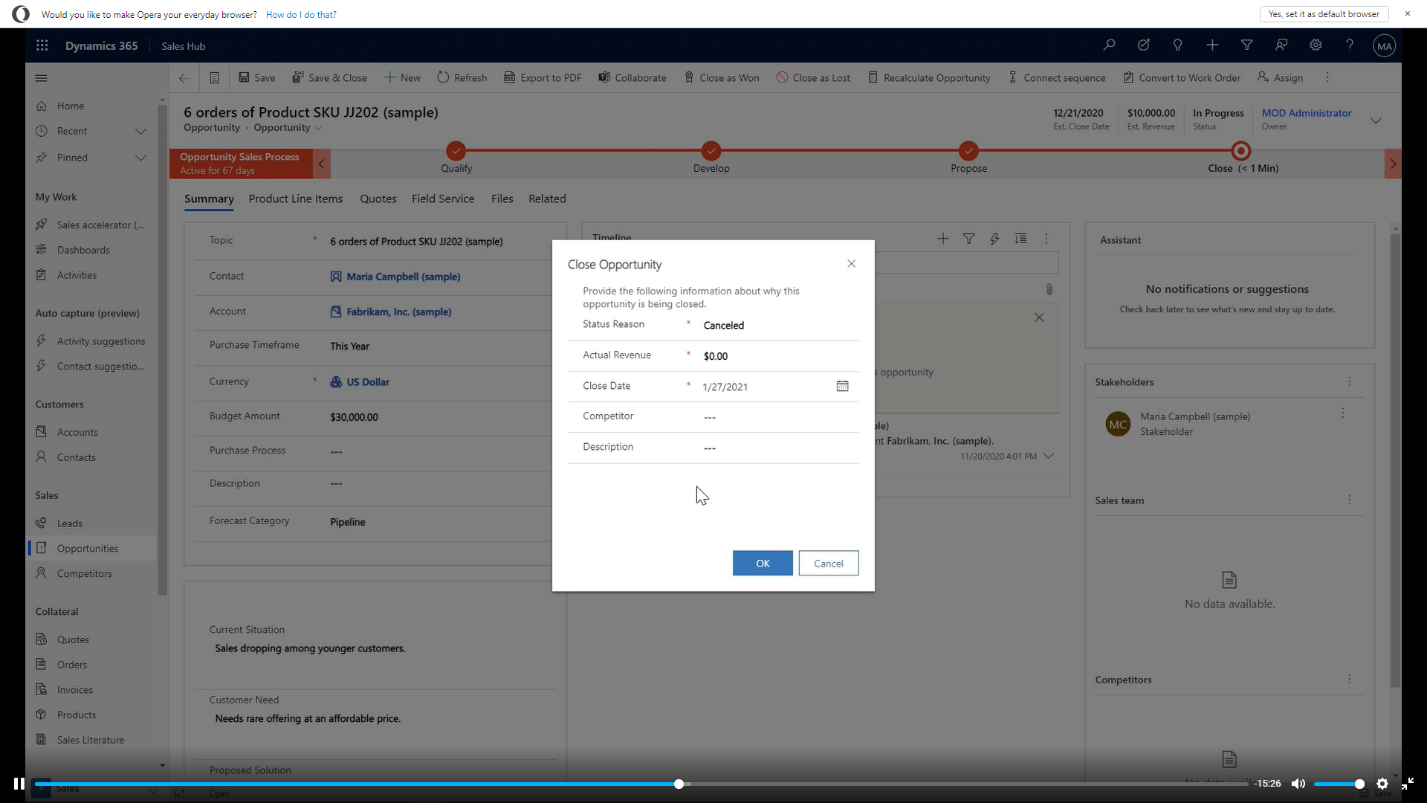The image size is (1427, 803).
Task: Pause the video playback
Action: tap(18, 784)
